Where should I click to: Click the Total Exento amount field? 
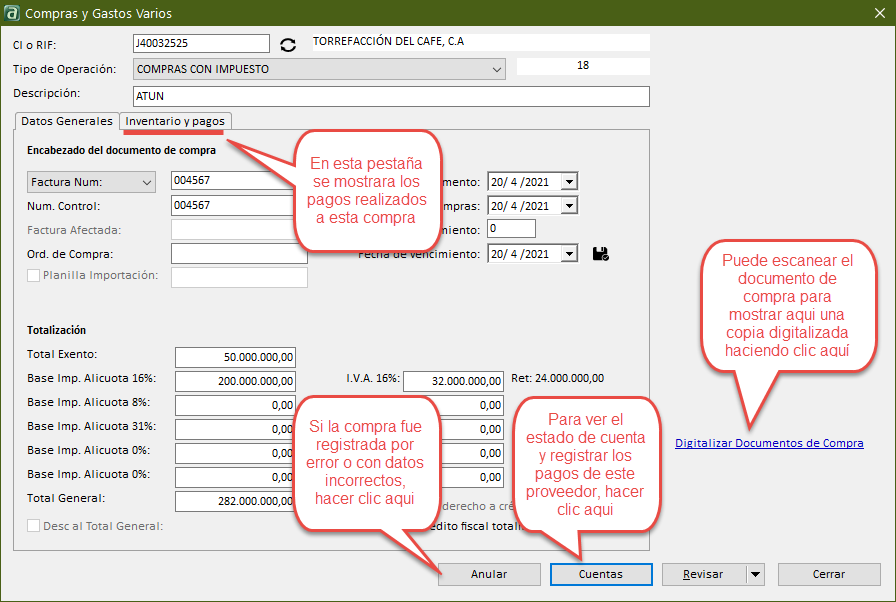coord(235,358)
